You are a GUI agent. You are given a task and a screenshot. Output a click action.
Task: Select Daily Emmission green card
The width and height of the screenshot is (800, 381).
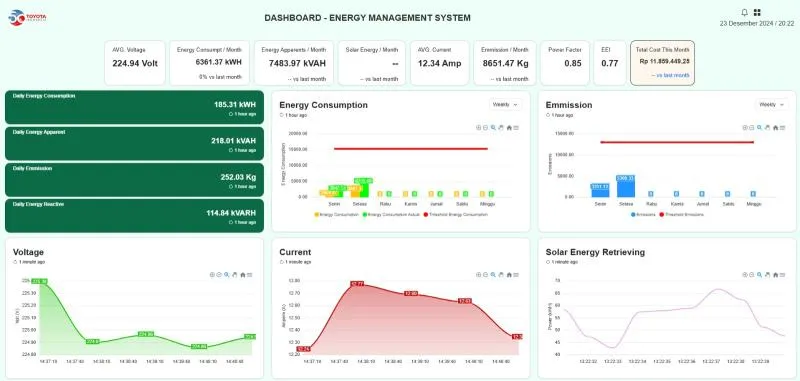(x=134, y=180)
